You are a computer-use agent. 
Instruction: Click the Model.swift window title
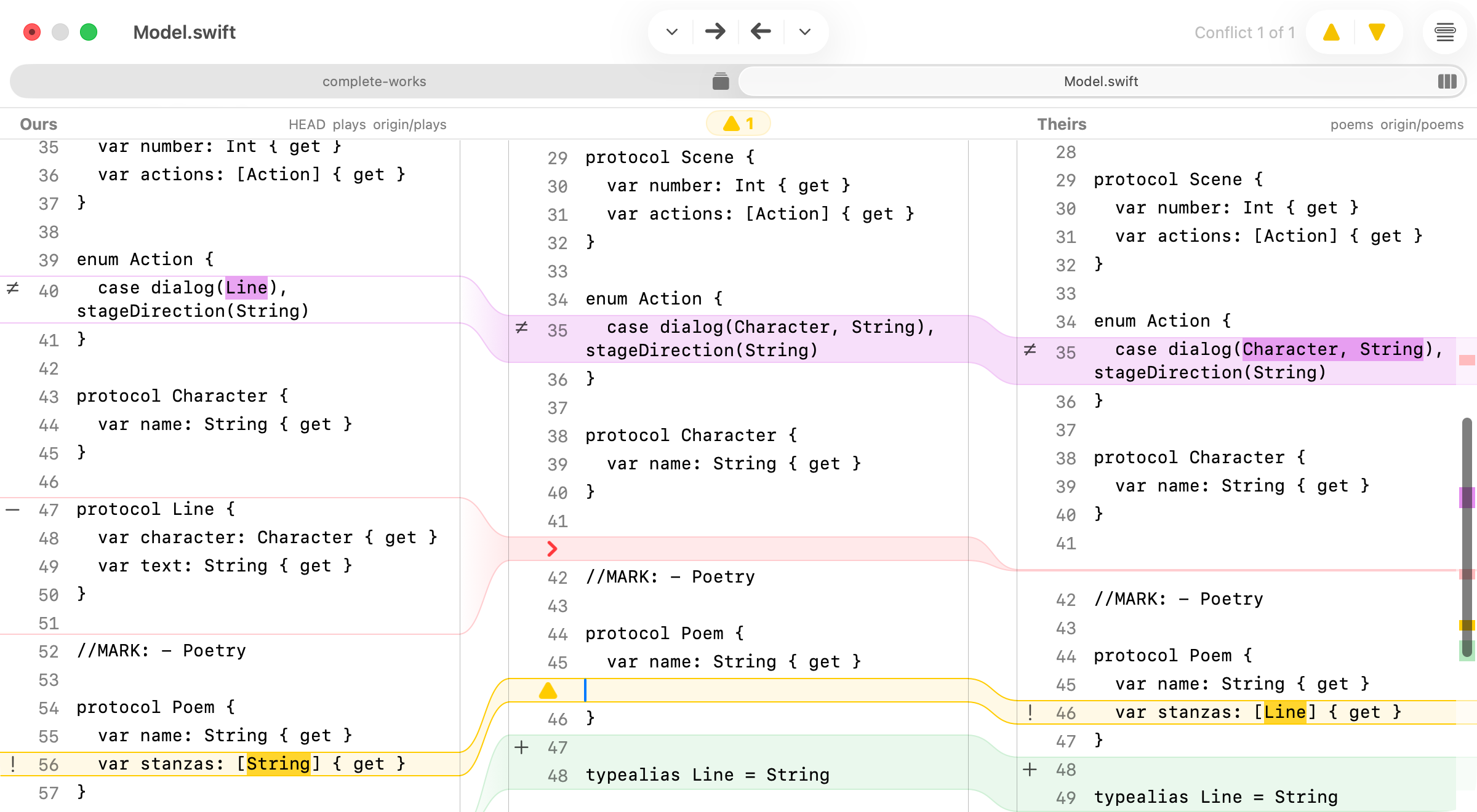184,32
